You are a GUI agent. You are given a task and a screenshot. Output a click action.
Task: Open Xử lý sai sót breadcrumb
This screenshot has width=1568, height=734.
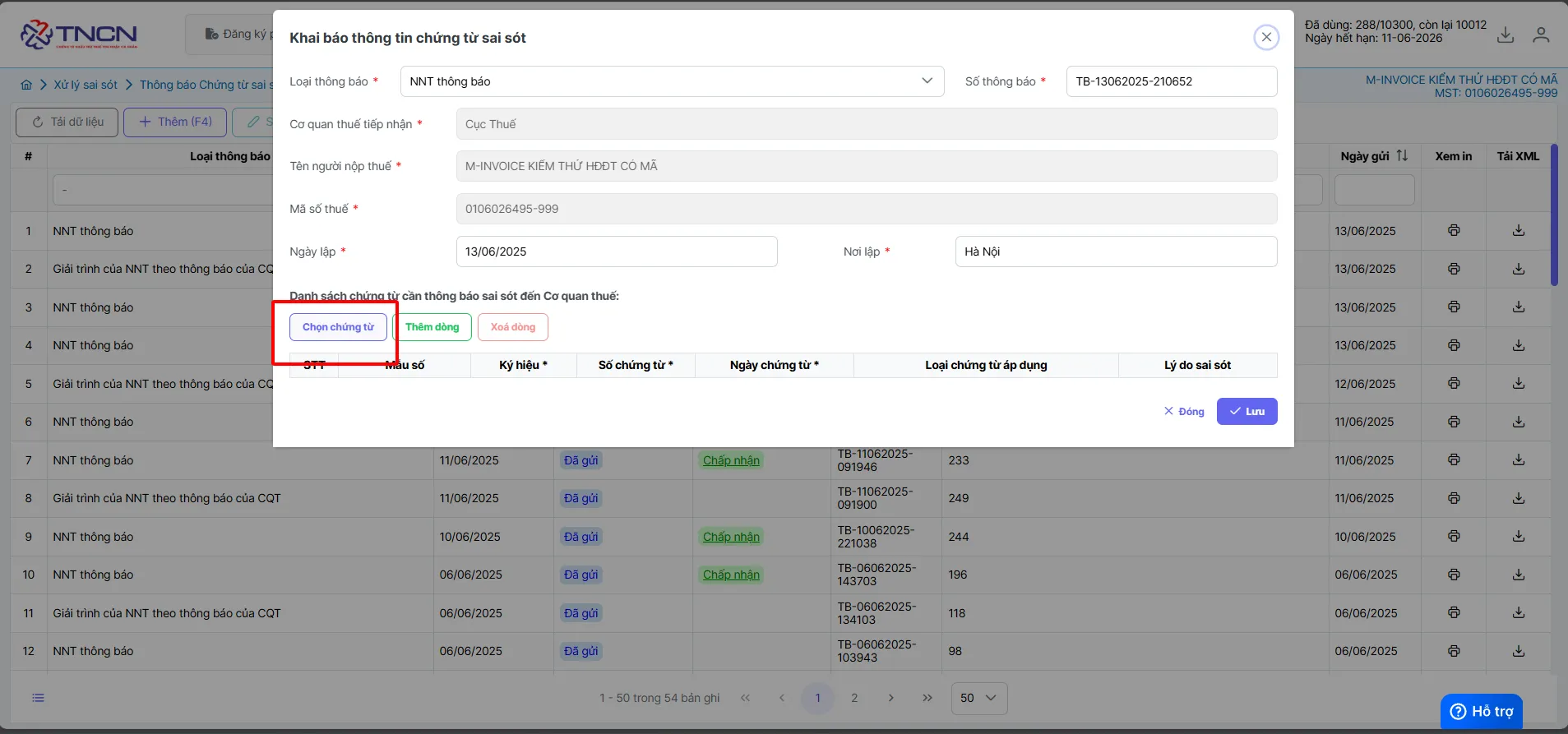pyautogui.click(x=86, y=85)
